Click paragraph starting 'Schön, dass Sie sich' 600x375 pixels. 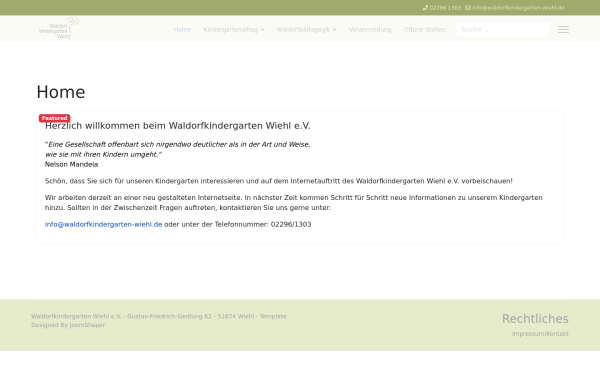click(279, 181)
